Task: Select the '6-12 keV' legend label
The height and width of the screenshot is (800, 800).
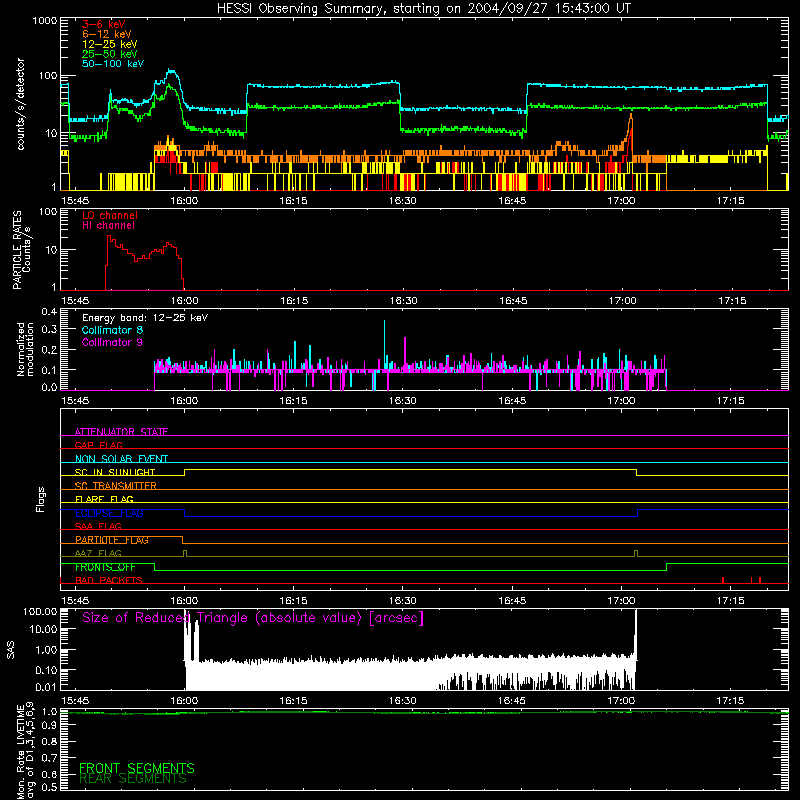Action: [x=107, y=34]
